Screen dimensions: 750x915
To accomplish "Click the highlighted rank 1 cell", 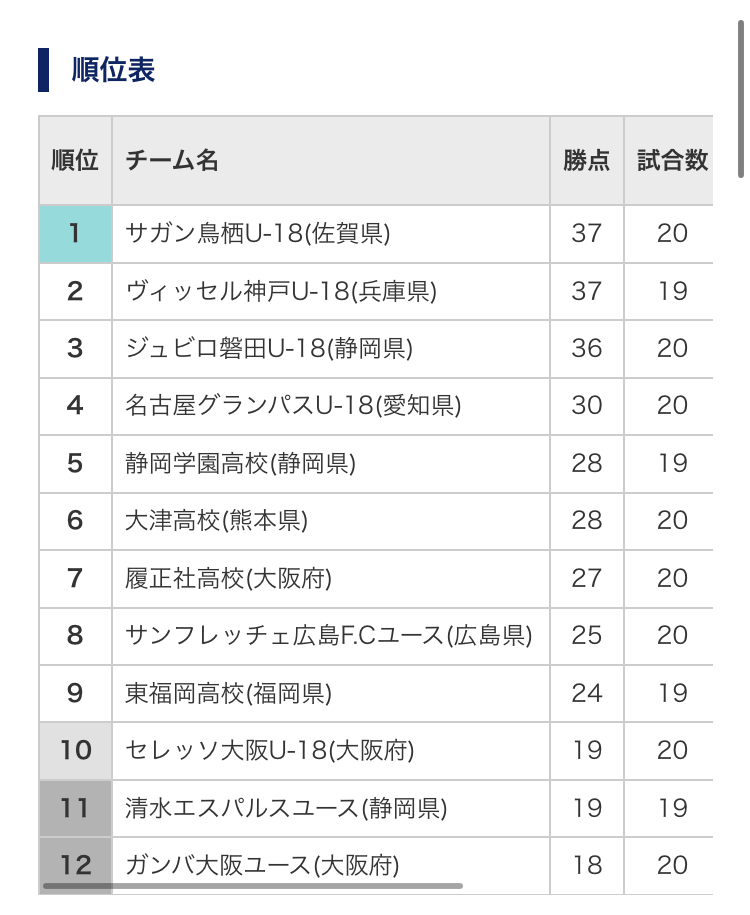I will pyautogui.click(x=75, y=233).
